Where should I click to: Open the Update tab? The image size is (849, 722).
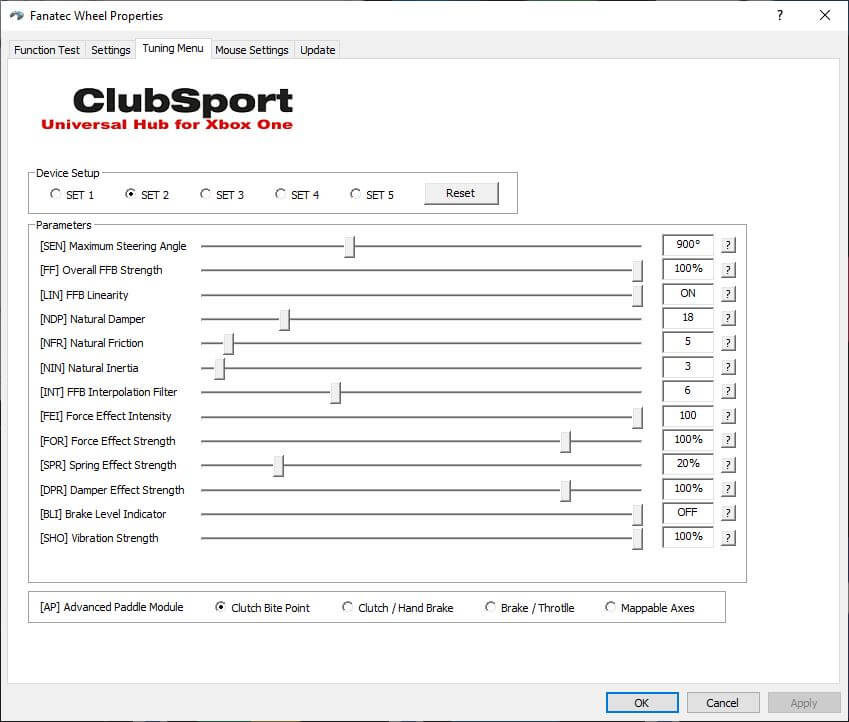318,50
